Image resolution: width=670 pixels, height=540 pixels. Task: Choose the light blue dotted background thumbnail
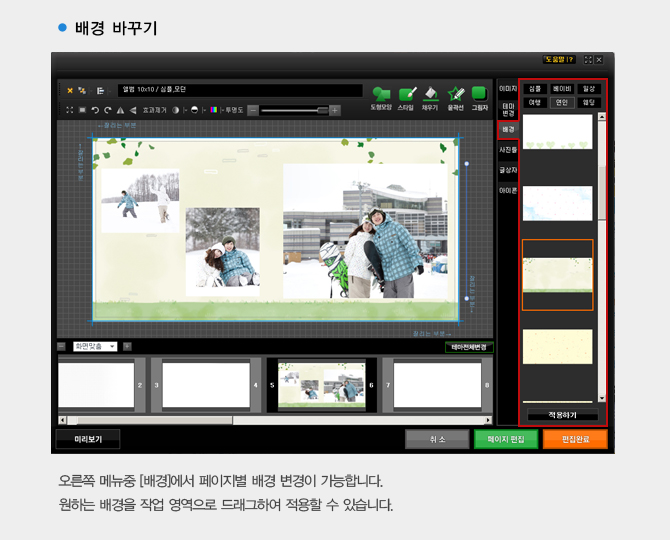[x=558, y=203]
